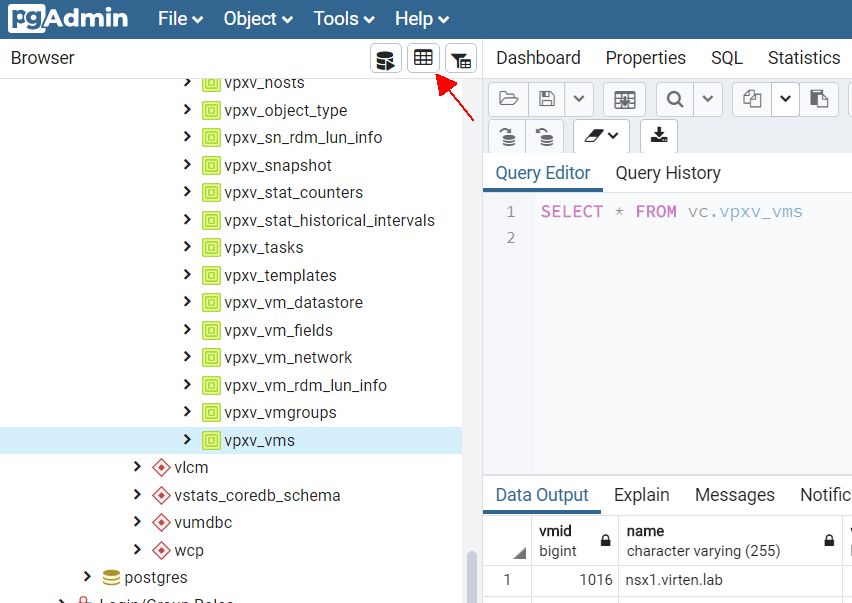Click the view icon beside vpxv_snapshot
The width and height of the screenshot is (852, 603).
211,165
